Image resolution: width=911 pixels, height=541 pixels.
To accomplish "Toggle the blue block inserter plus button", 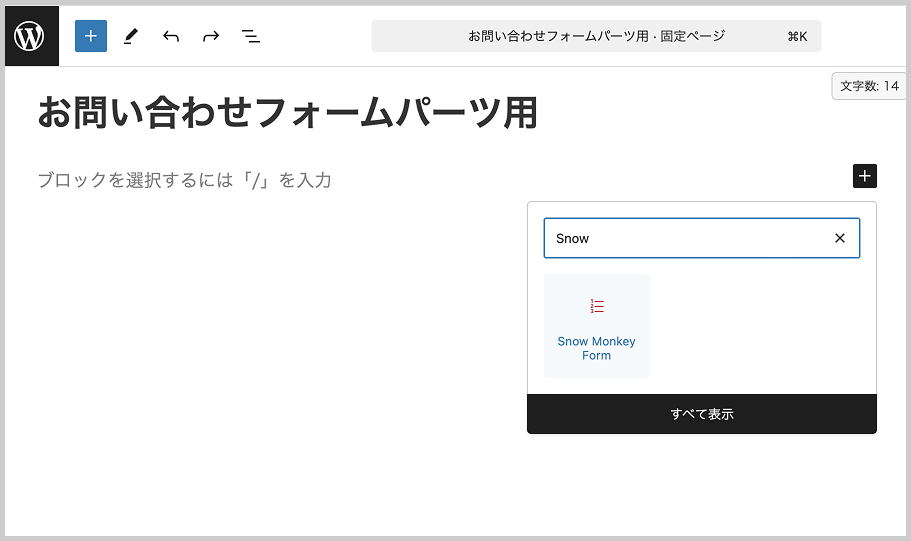I will pyautogui.click(x=91, y=36).
